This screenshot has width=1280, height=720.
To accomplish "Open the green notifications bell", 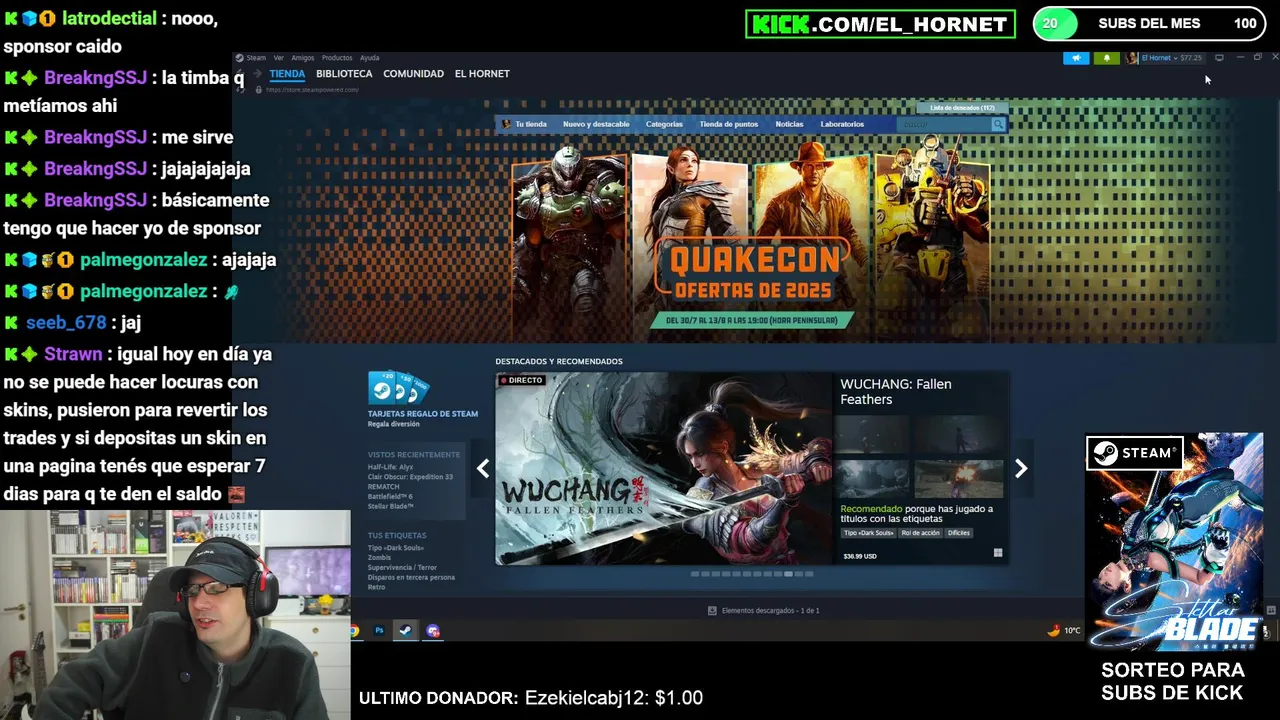I will click(1106, 58).
